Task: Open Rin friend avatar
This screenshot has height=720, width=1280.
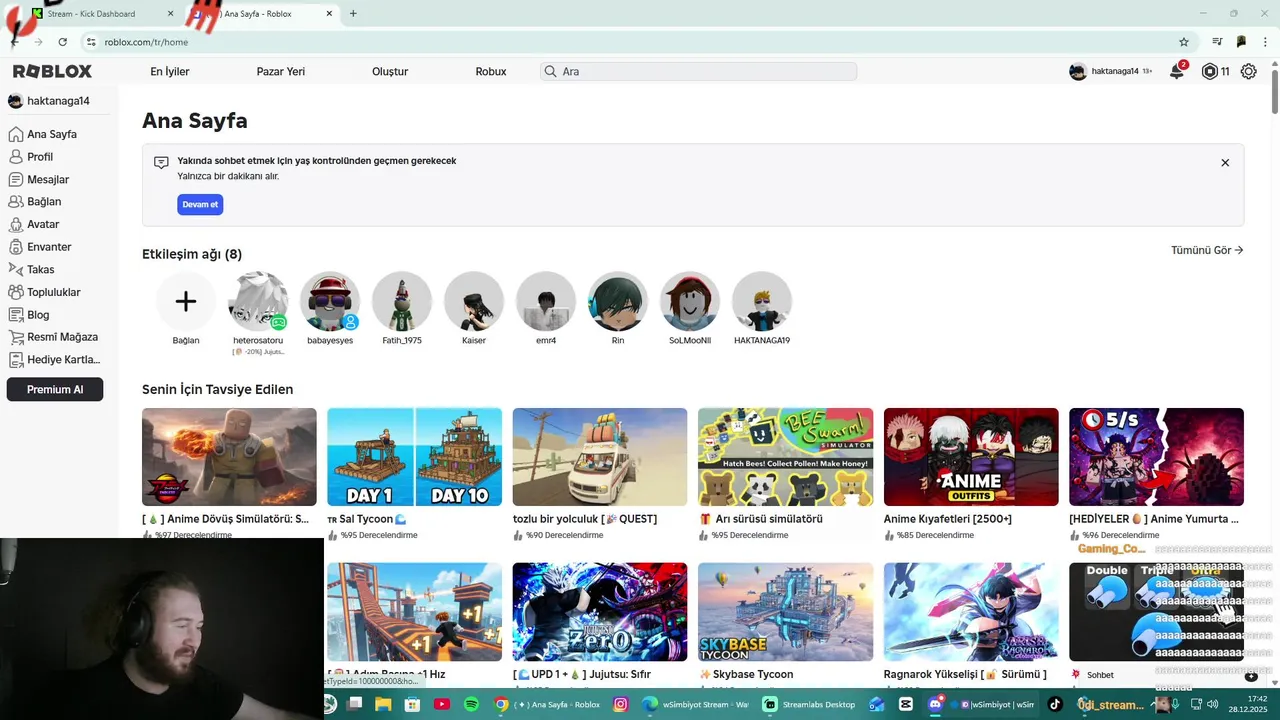Action: [618, 301]
